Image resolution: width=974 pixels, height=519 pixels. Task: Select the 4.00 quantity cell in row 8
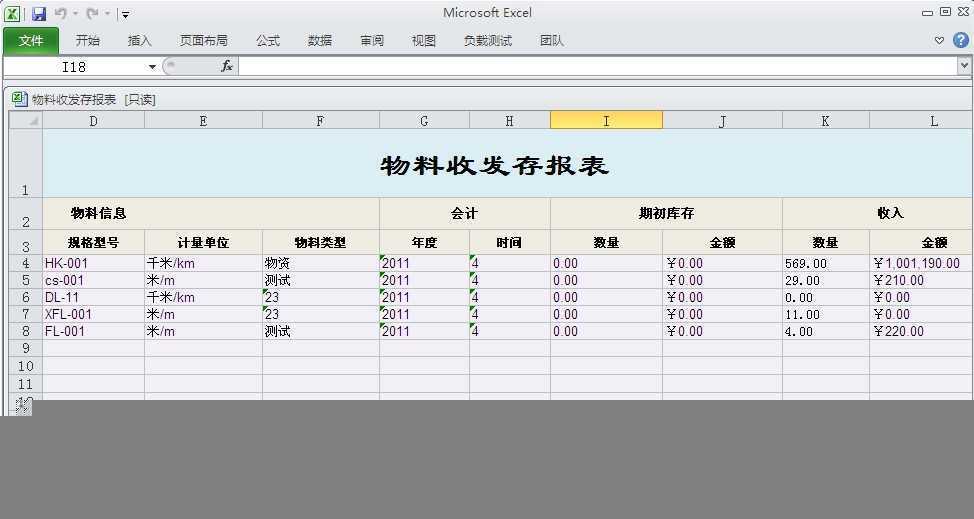[x=826, y=332]
